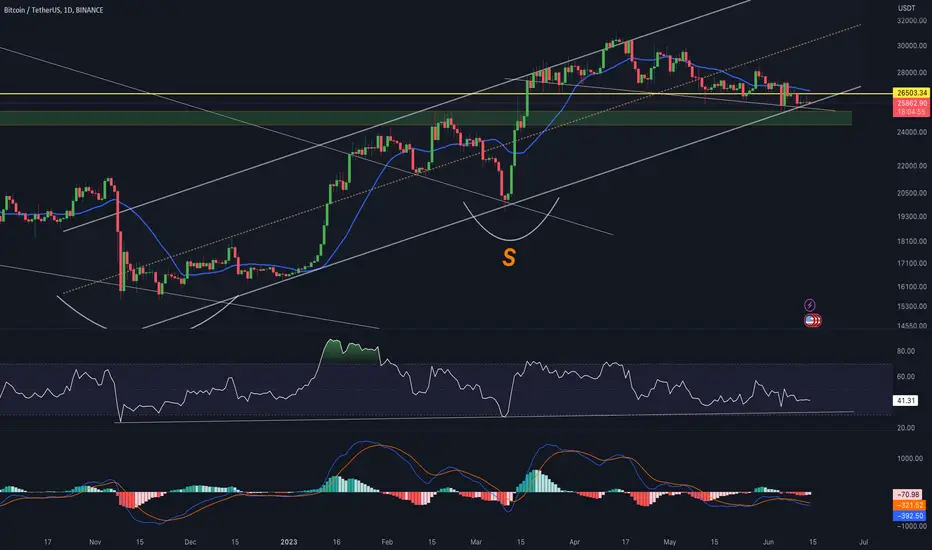
Task: Select the orange S text label
Action: [x=509, y=257]
